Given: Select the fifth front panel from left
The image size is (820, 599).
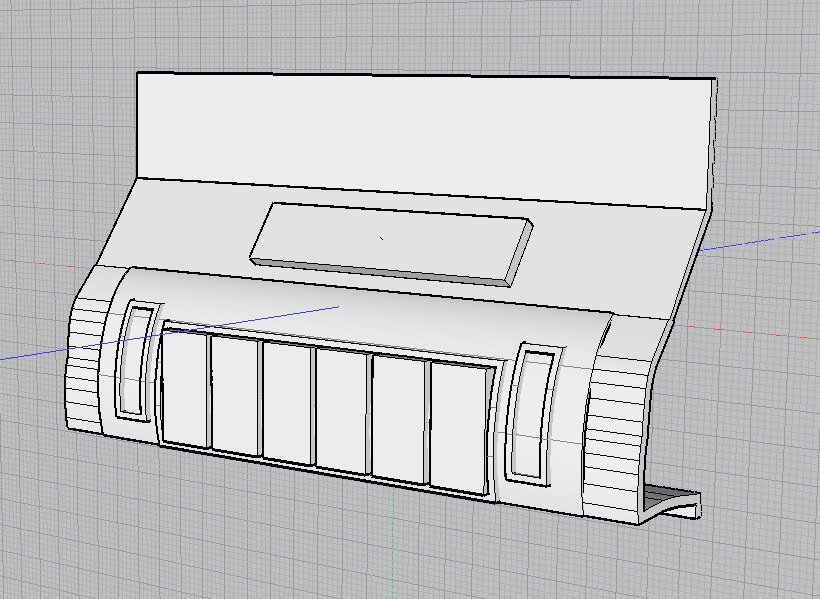Looking at the screenshot, I should 399,417.
